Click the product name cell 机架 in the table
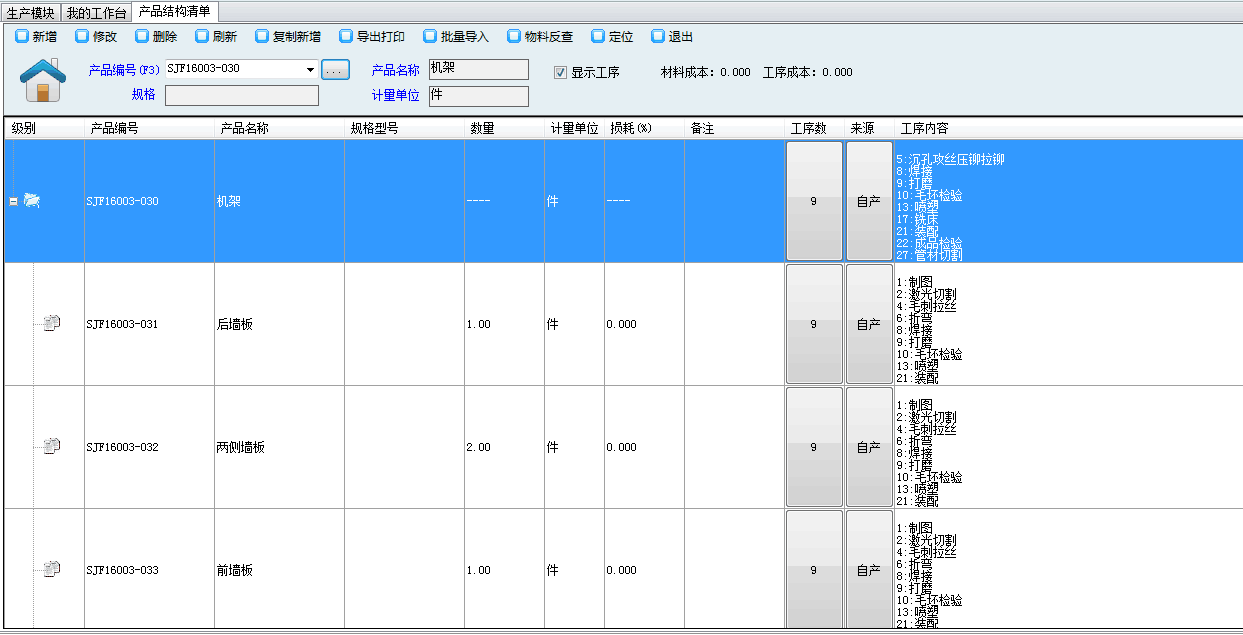1243x635 pixels. click(280, 201)
